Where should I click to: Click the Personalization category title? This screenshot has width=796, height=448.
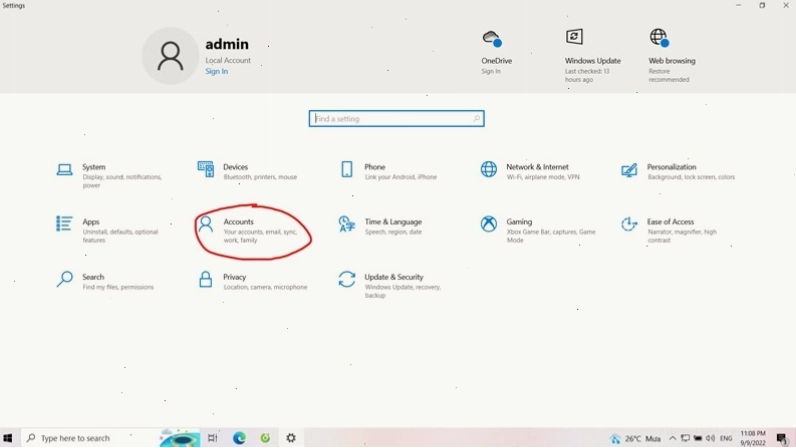pyautogui.click(x=672, y=167)
